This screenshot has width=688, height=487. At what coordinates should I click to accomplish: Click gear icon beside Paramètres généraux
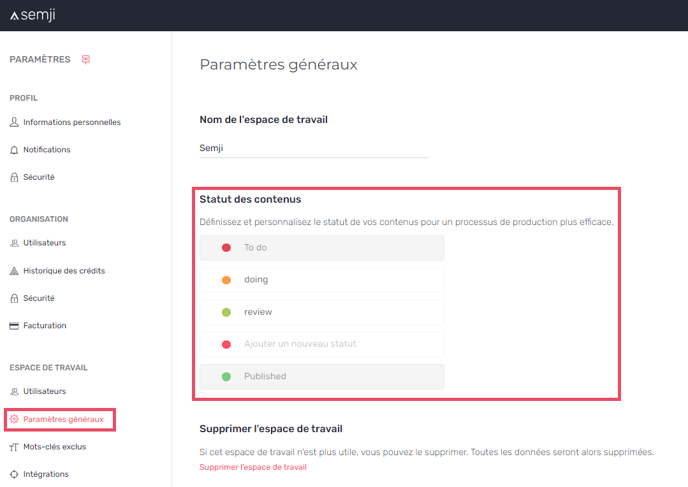click(14, 419)
